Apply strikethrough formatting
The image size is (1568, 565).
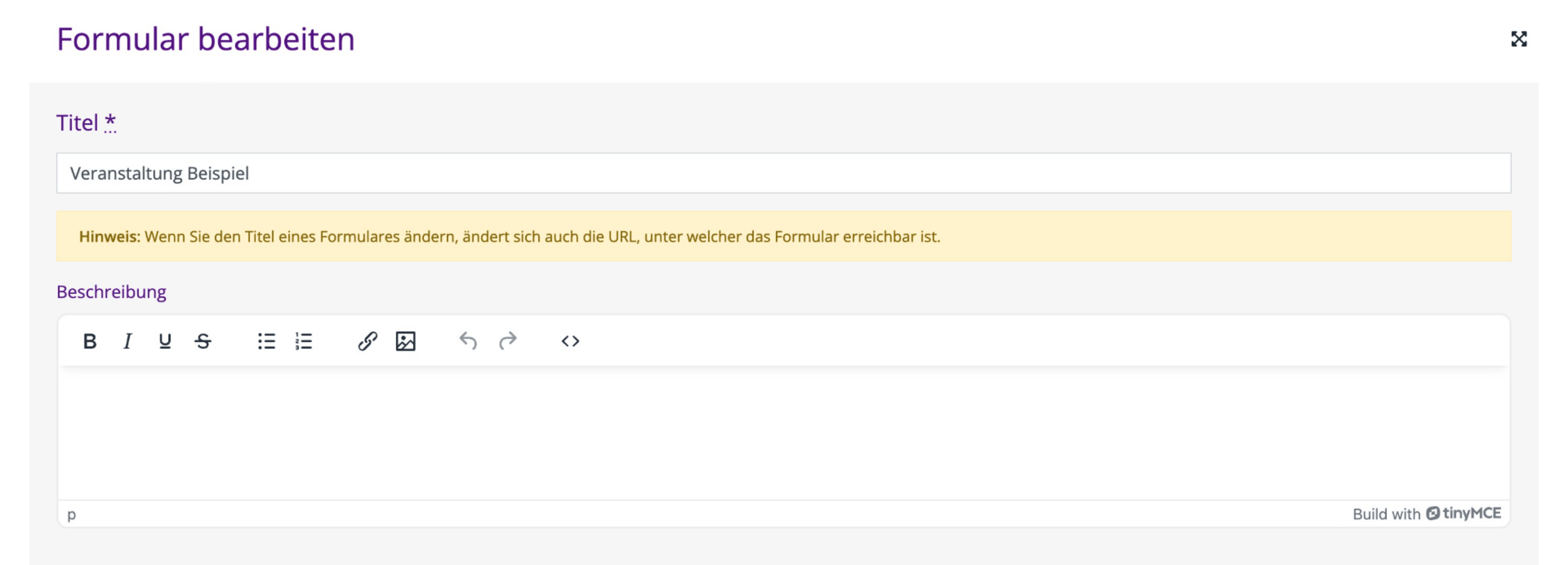[203, 341]
